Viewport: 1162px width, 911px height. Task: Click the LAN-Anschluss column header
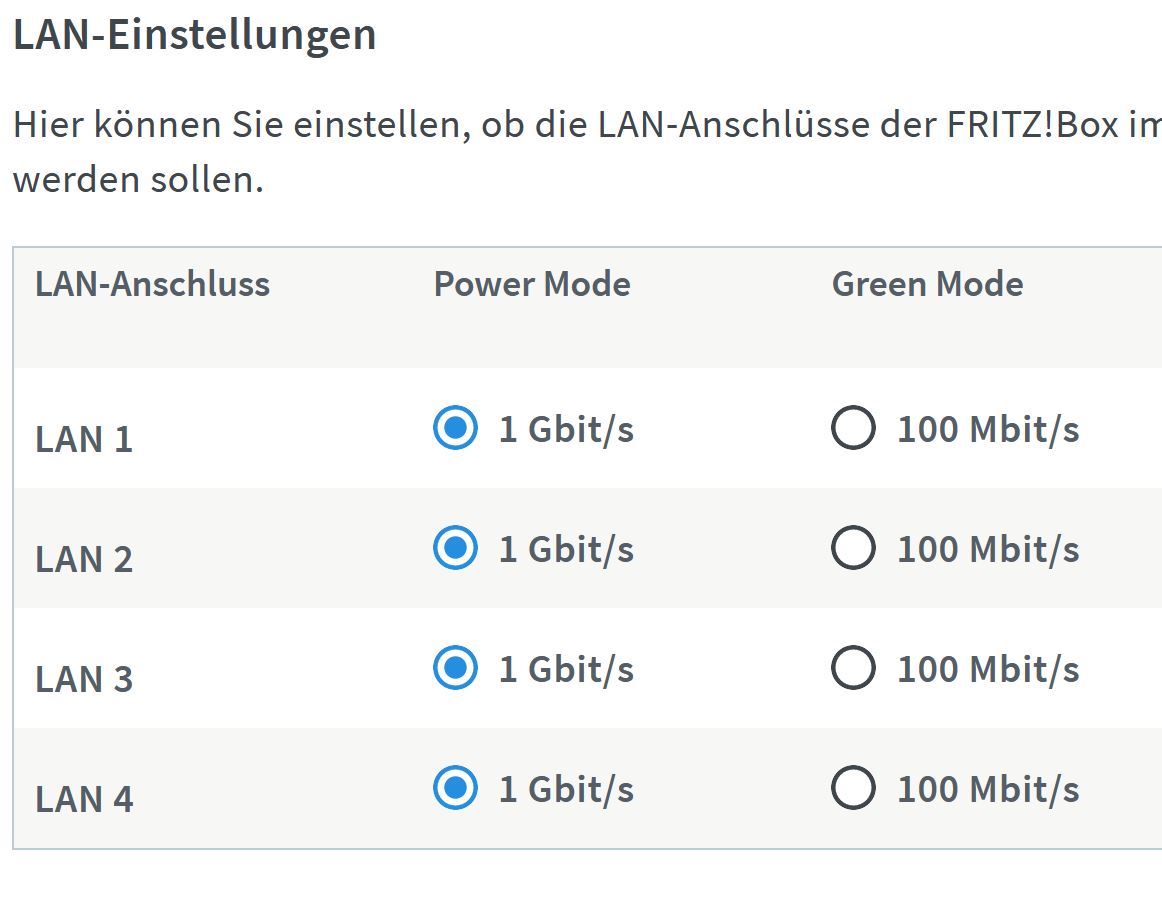(x=153, y=284)
